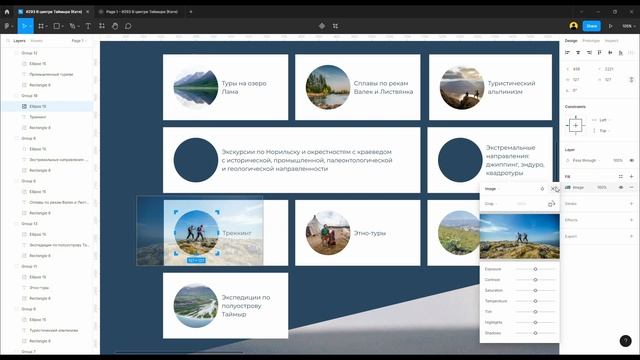Image resolution: width=640 pixels, height=360 pixels.
Task: Open the Resources components tool
Action: click(x=102, y=26)
